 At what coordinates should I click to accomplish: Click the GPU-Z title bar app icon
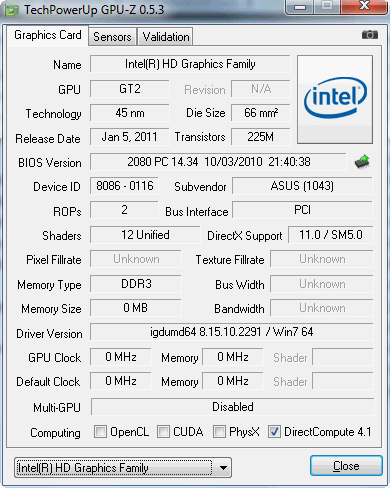(11, 10)
